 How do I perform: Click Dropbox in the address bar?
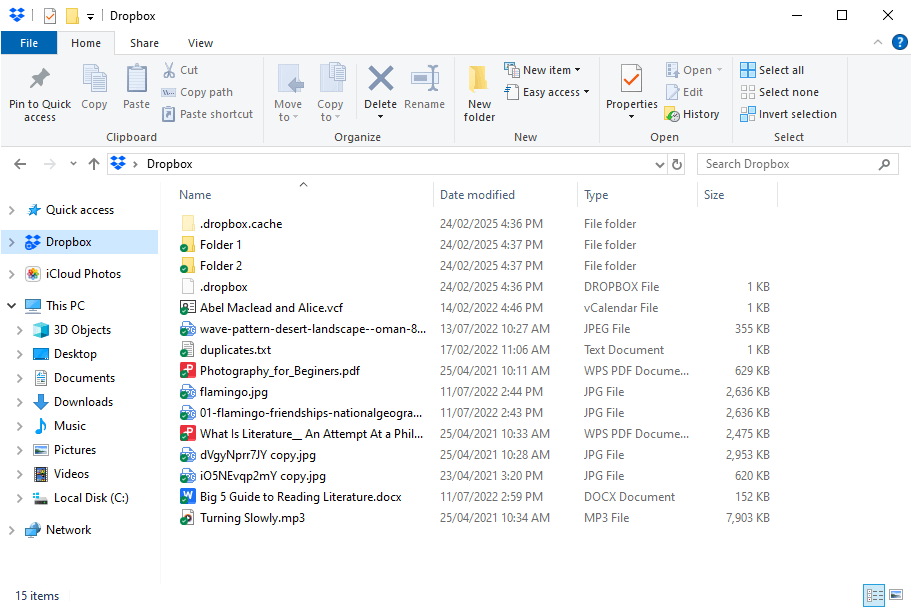click(169, 164)
